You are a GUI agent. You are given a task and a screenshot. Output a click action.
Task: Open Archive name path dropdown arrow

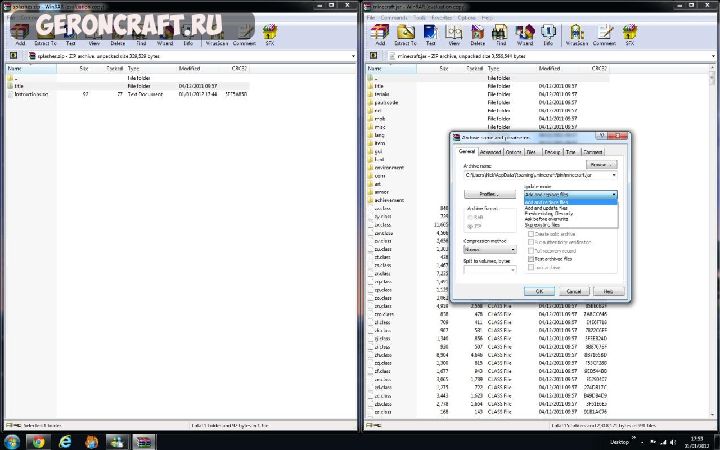[613, 175]
